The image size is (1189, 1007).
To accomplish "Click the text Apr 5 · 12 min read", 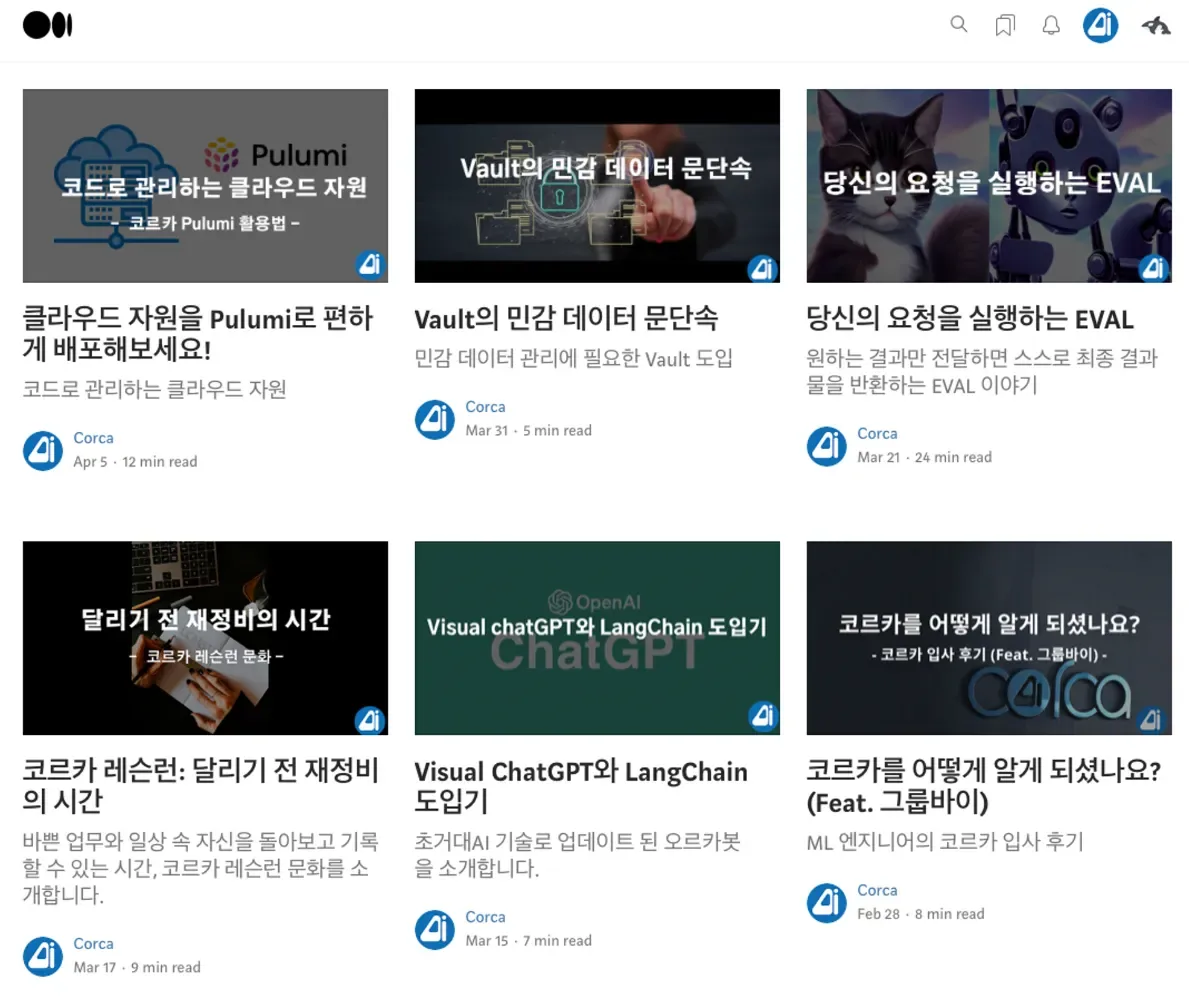I will (136, 462).
